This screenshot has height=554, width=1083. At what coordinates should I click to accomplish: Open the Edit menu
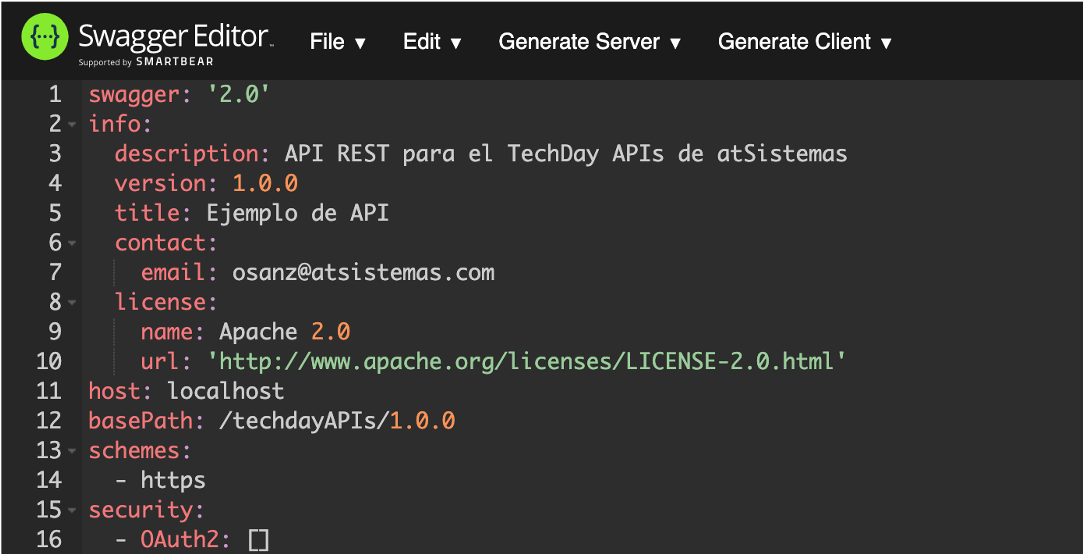(x=432, y=42)
